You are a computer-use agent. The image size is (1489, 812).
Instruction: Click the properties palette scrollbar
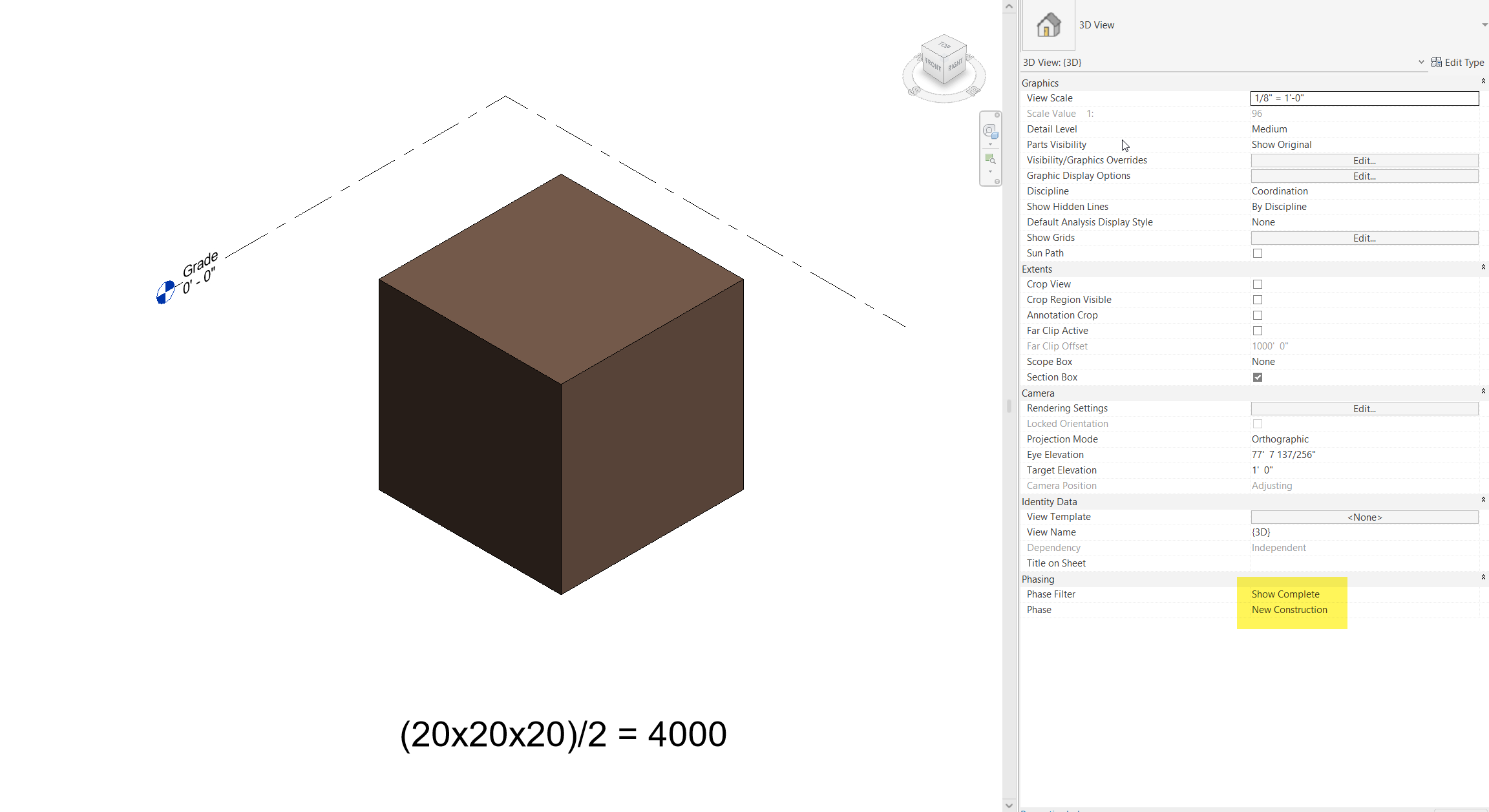pyautogui.click(x=1009, y=407)
